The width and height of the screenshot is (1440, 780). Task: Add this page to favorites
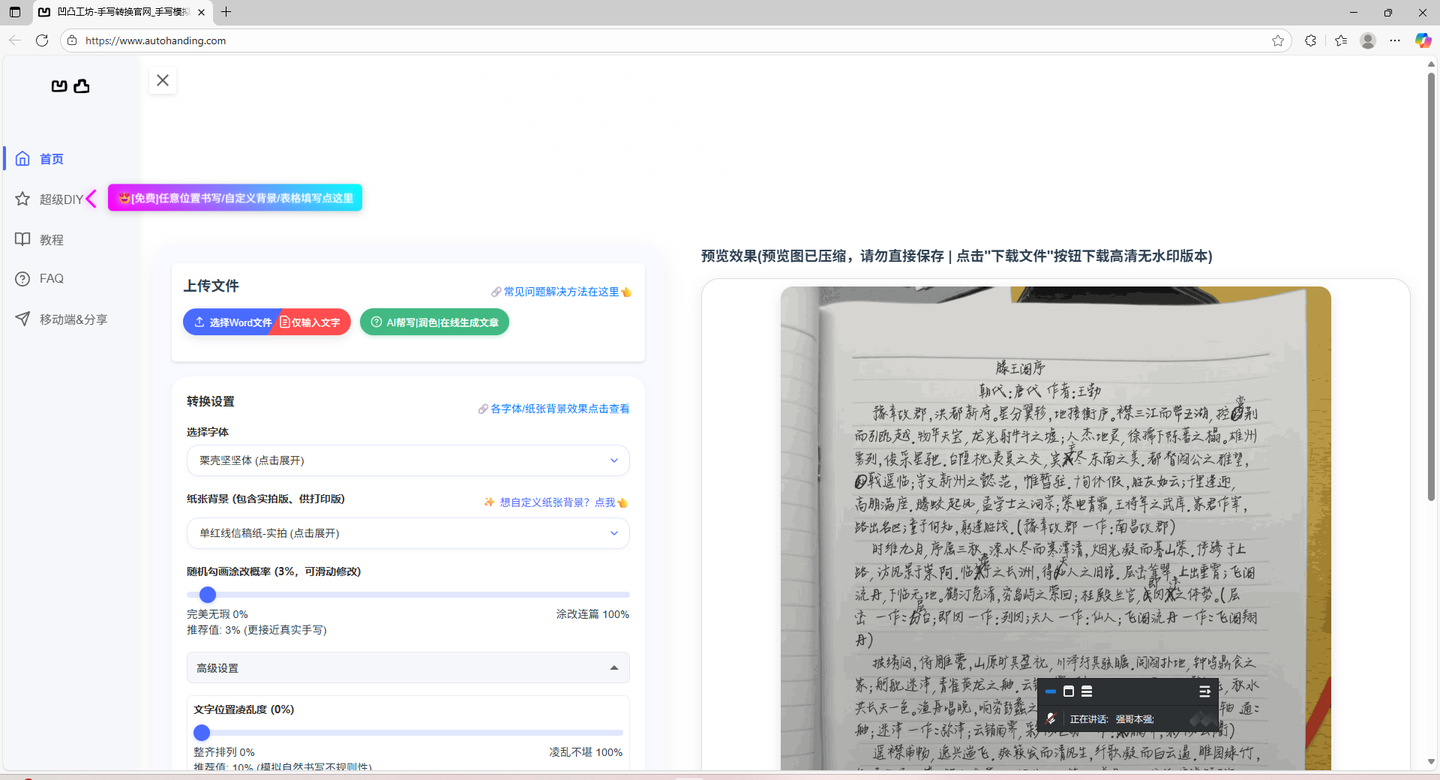tap(1278, 41)
